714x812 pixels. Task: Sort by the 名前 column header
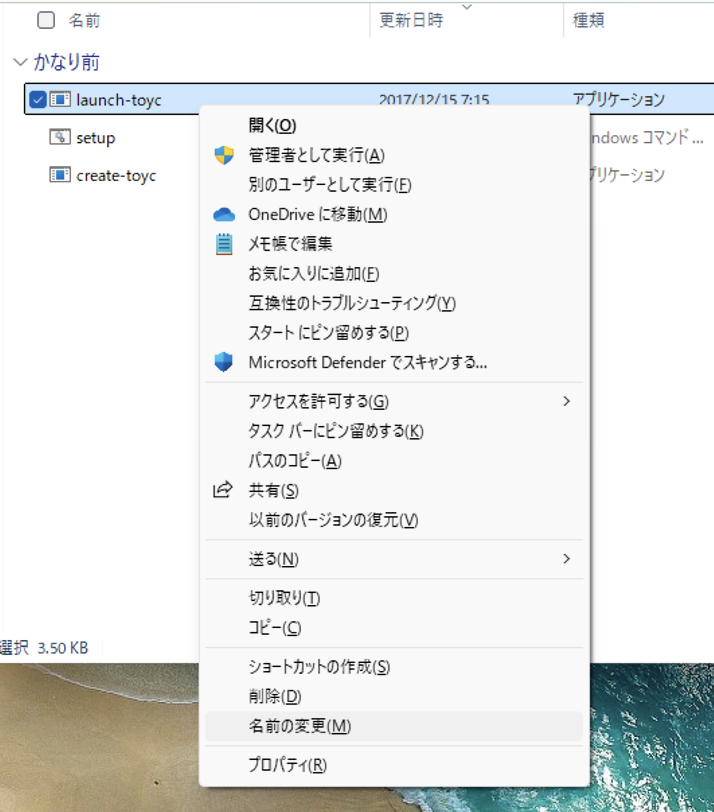pos(84,20)
